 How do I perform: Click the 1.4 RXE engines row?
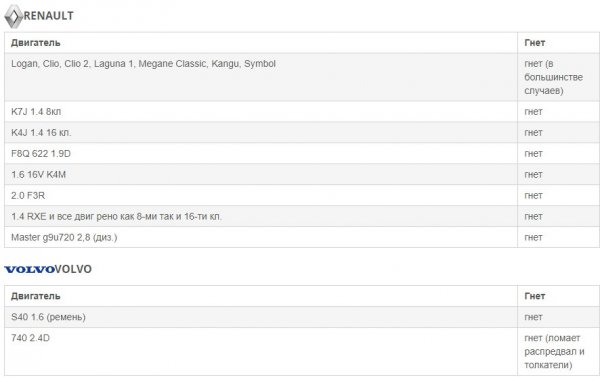pos(302,217)
